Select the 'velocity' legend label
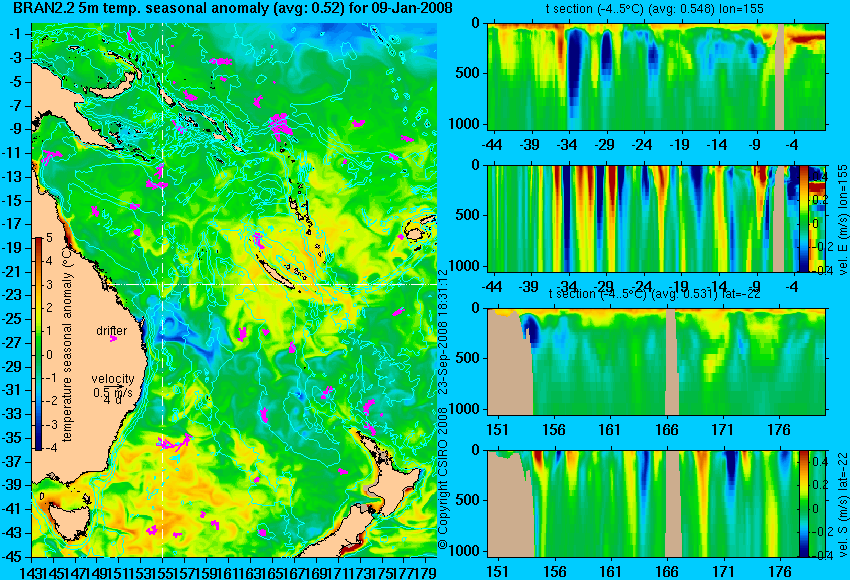This screenshot has width=850, height=580. [x=113, y=379]
